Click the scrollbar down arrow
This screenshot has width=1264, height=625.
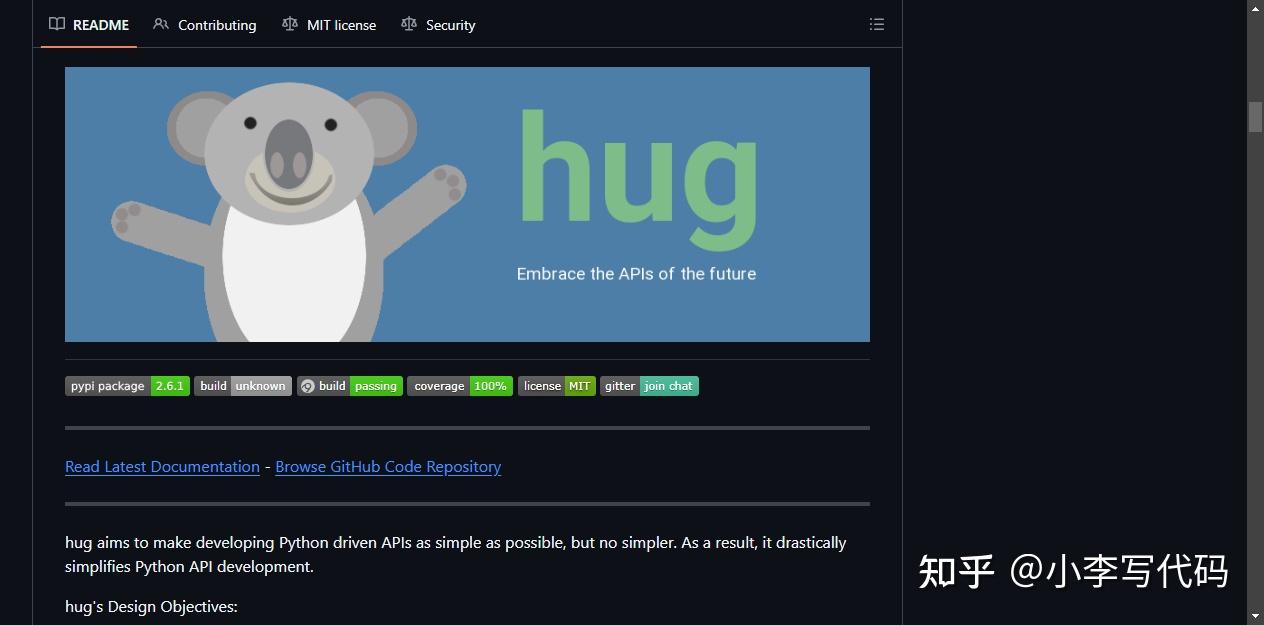(x=1255, y=616)
